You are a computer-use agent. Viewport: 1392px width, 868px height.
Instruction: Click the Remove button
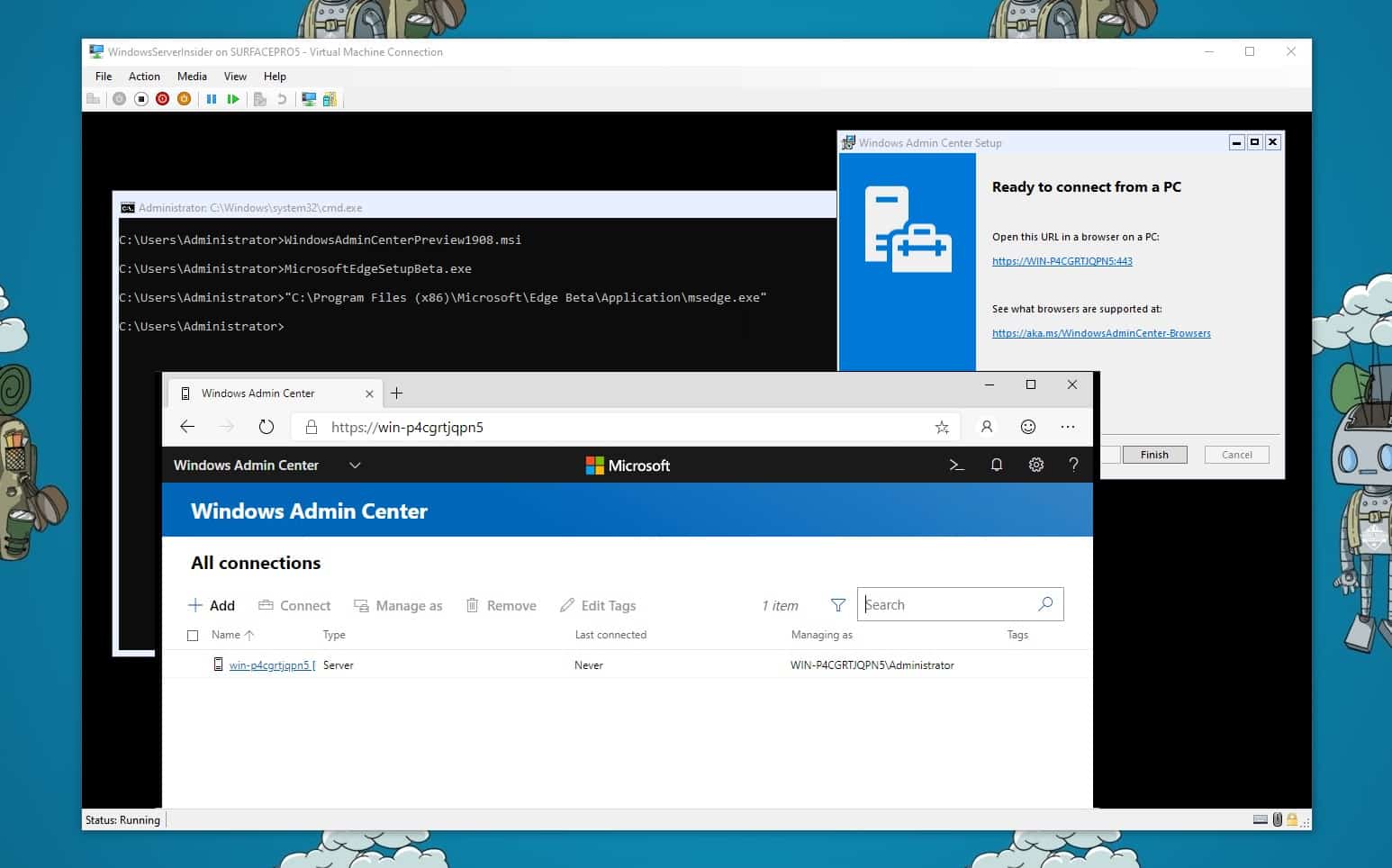[501, 605]
